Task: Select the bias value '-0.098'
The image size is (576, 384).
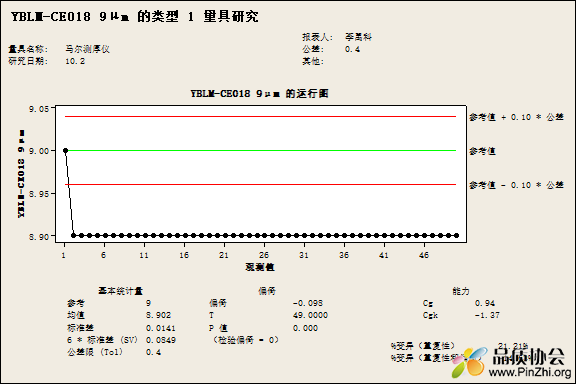Action: click(308, 303)
